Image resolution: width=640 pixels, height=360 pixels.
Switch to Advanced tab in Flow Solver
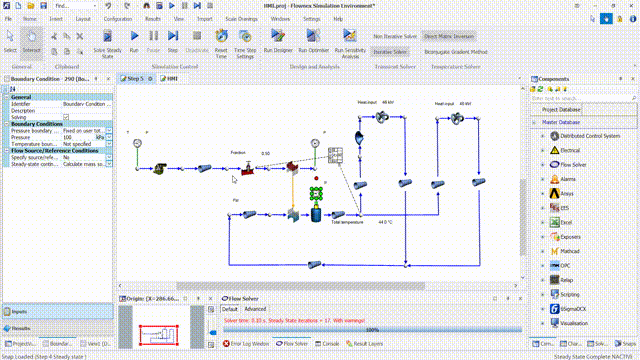click(x=255, y=309)
